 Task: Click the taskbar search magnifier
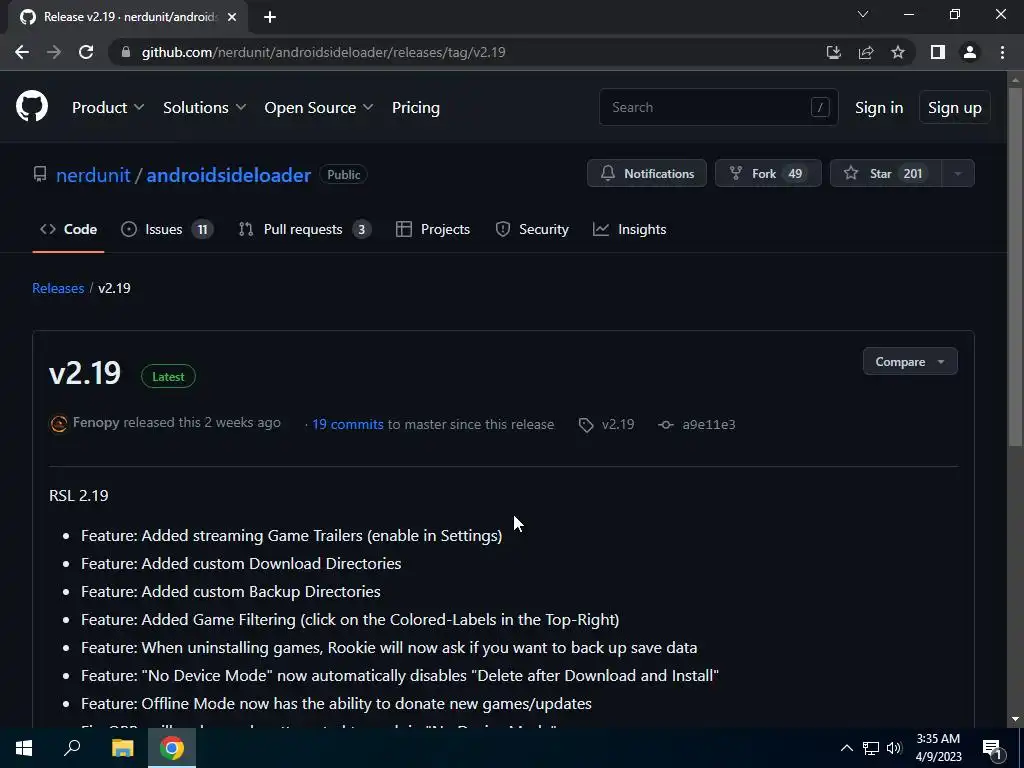[72, 747]
